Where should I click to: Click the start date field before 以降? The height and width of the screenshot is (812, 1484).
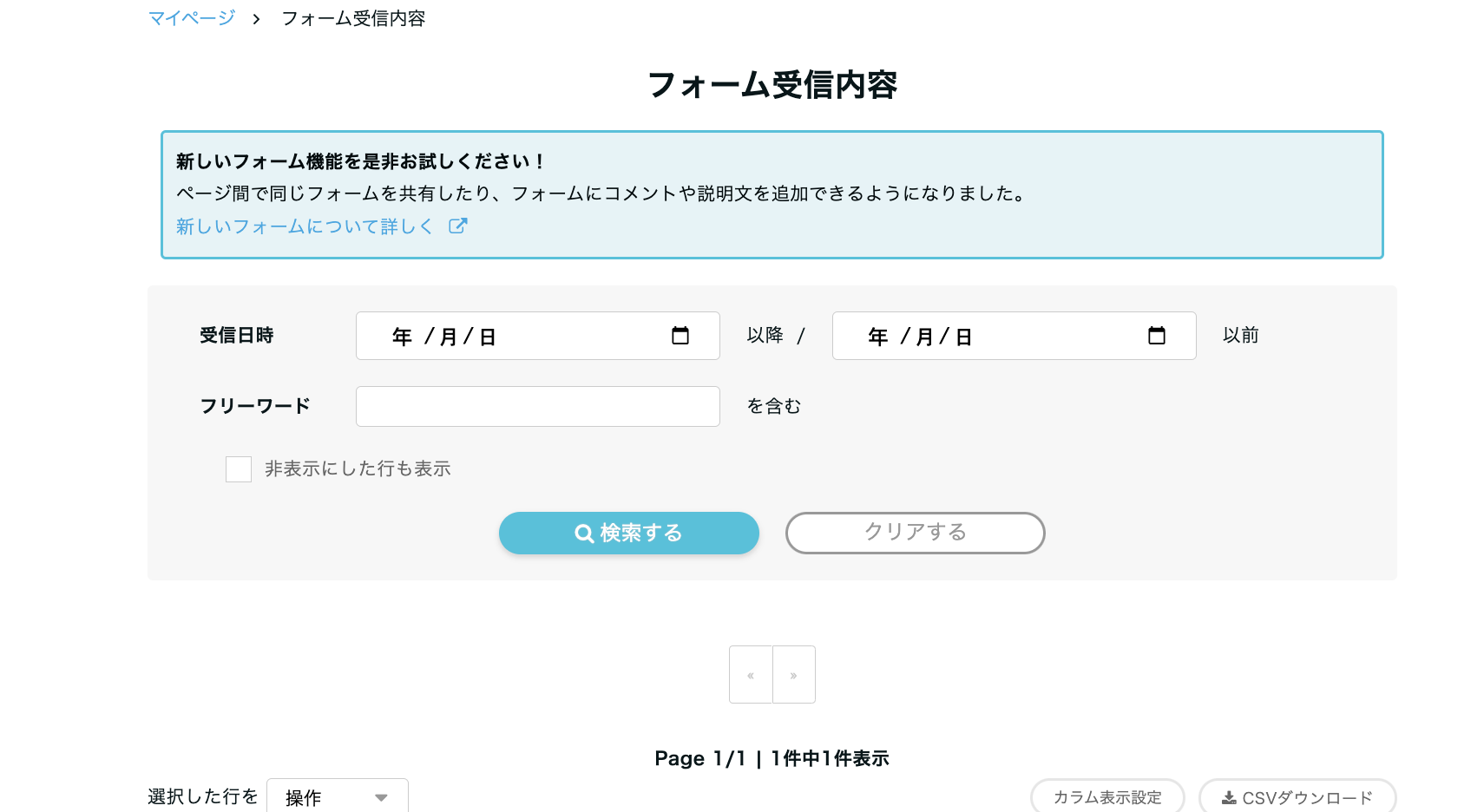(538, 336)
